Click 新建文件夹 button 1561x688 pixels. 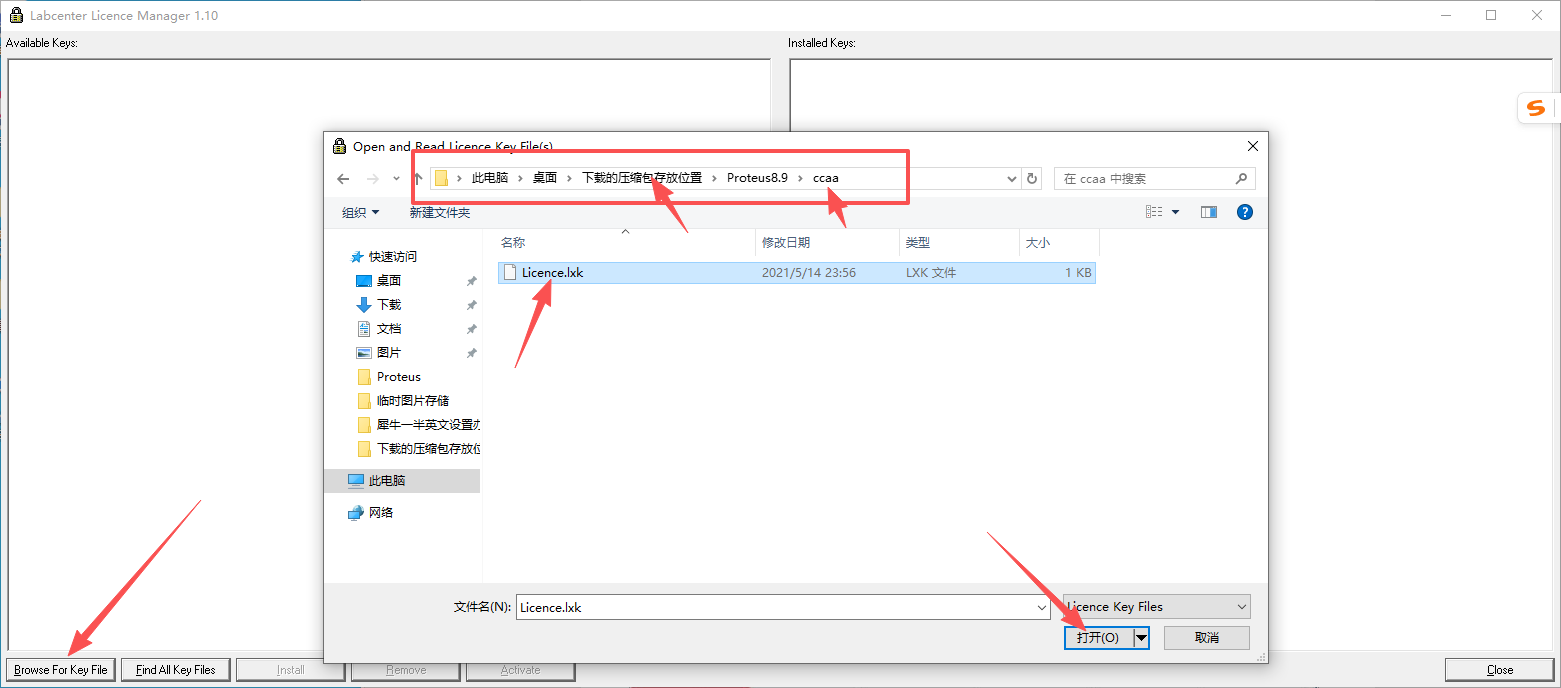[439, 212]
